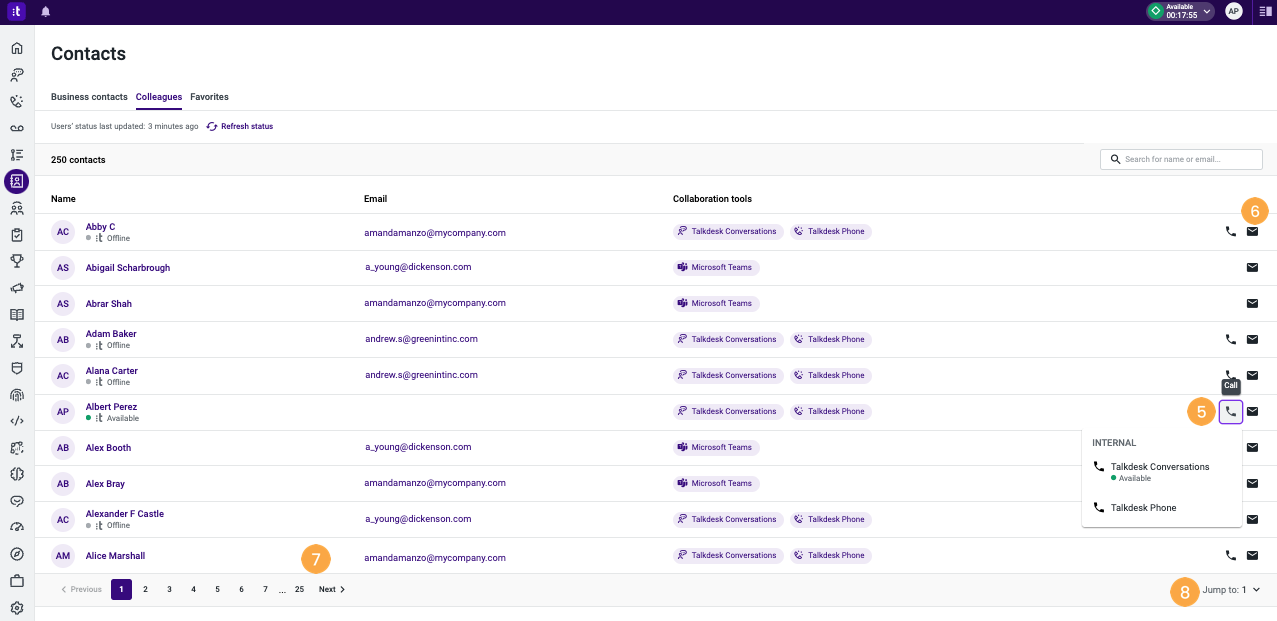This screenshot has height=621, width=1277.
Task: Click the Talkdesk Phone badge for Albert Perez
Action: [x=830, y=411]
